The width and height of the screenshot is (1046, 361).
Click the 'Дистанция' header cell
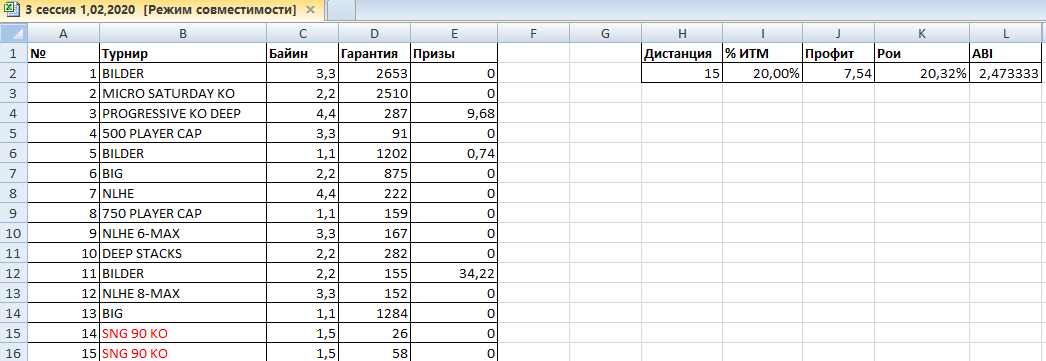pyautogui.click(x=681, y=53)
